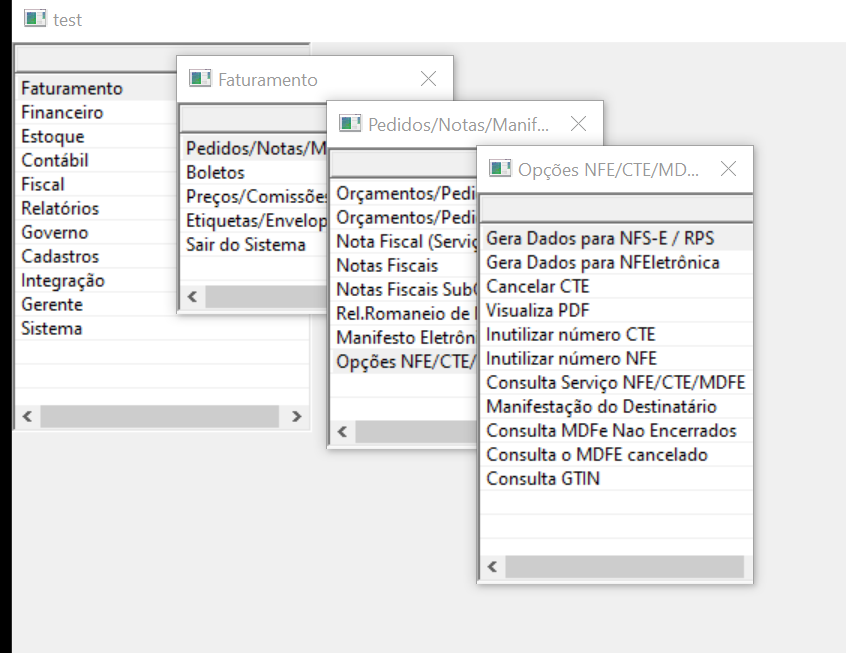Close the Faturamento window
The height and width of the screenshot is (653, 846).
tap(428, 79)
